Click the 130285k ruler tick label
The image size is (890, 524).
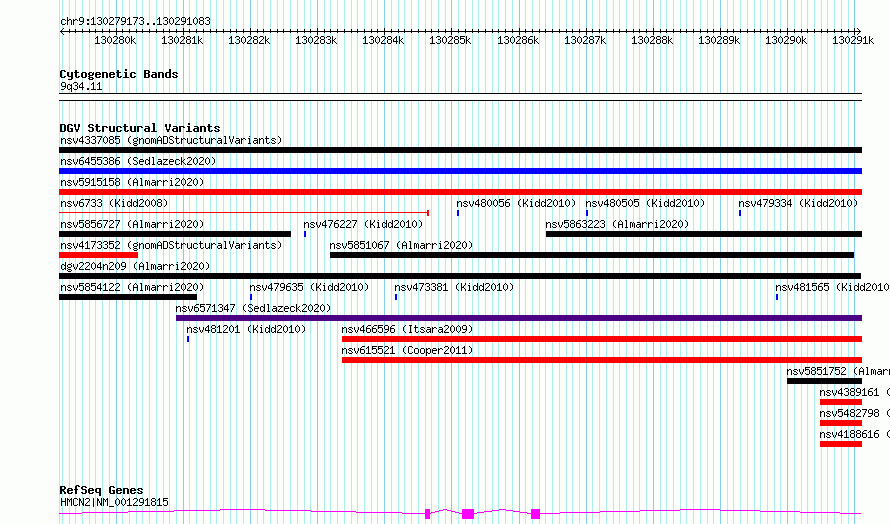[450, 40]
